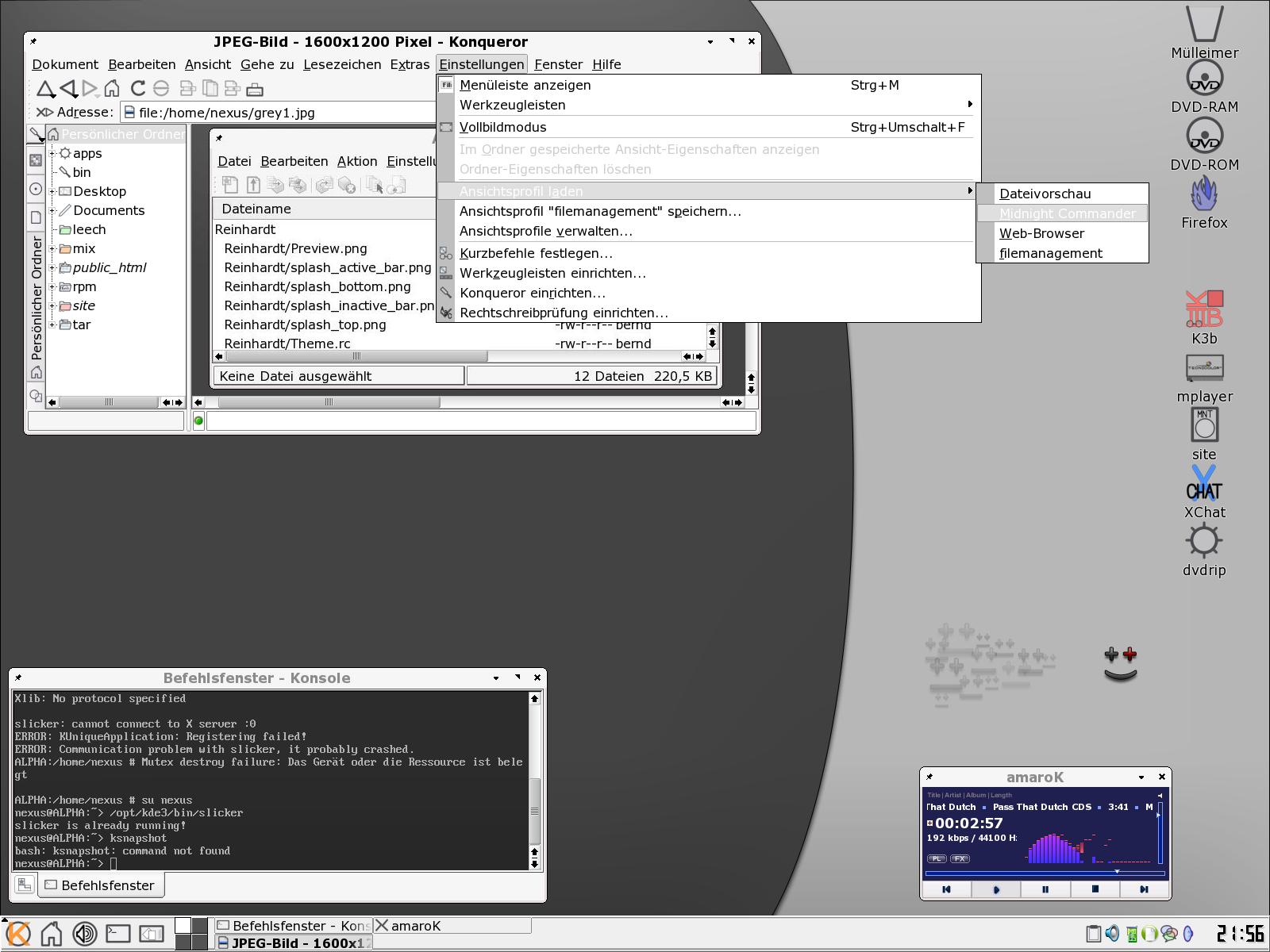Toggle Vollbildmodus in the Einstellungen menu
The width and height of the screenshot is (1270, 952).
[709, 127]
